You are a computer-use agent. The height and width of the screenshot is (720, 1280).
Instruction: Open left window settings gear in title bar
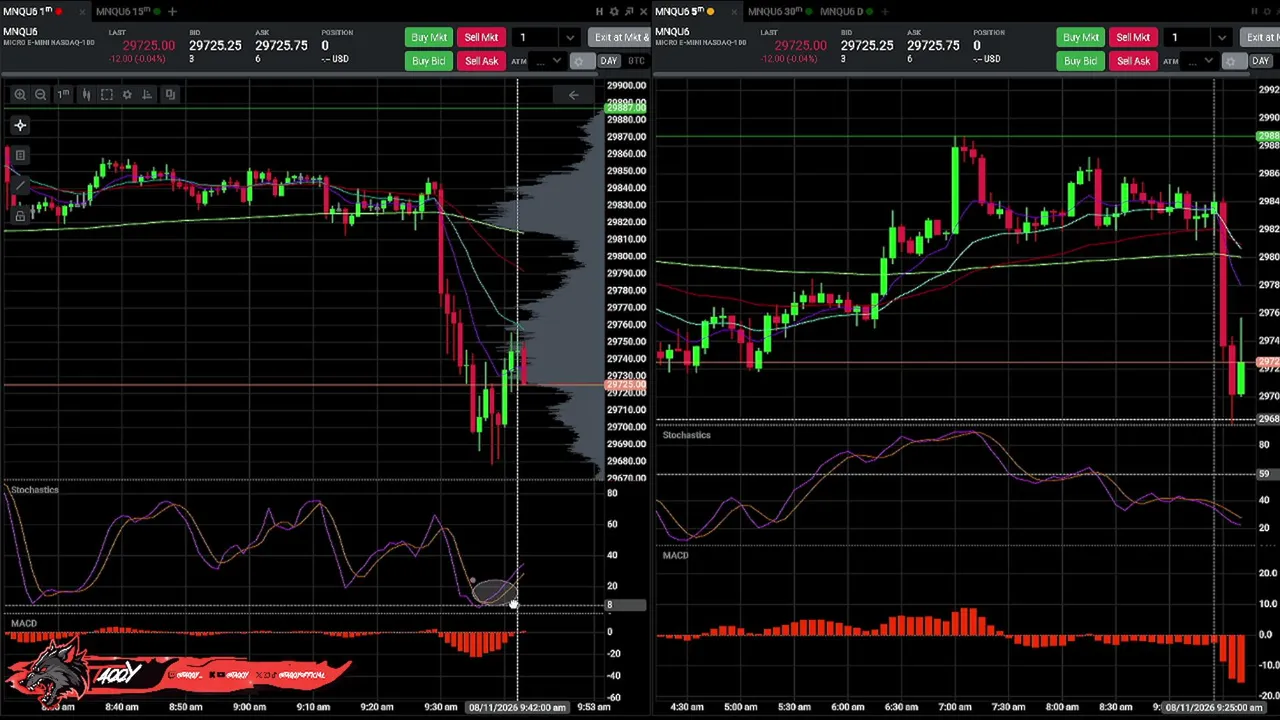614,11
